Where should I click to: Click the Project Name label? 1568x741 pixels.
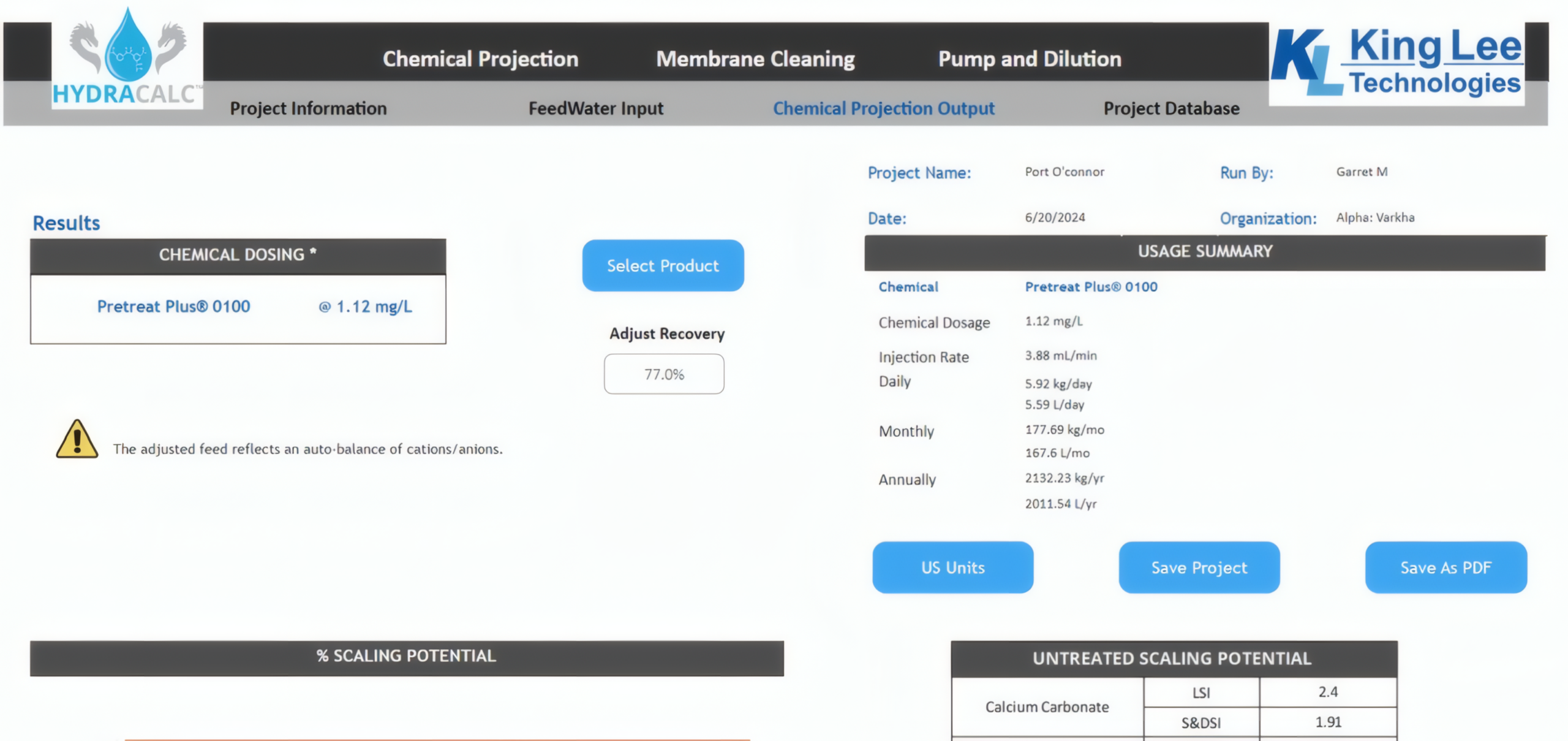[x=919, y=173]
